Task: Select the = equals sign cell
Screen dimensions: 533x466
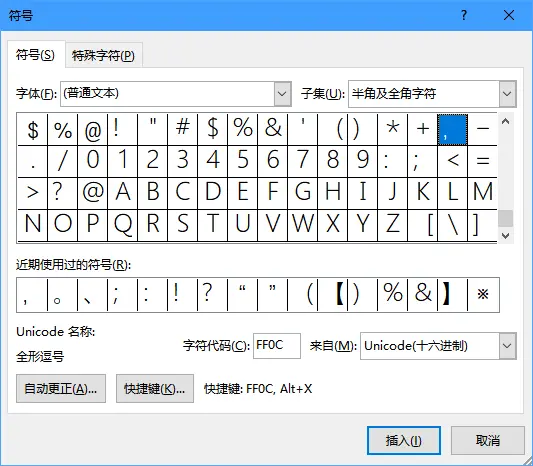Action: click(x=483, y=161)
